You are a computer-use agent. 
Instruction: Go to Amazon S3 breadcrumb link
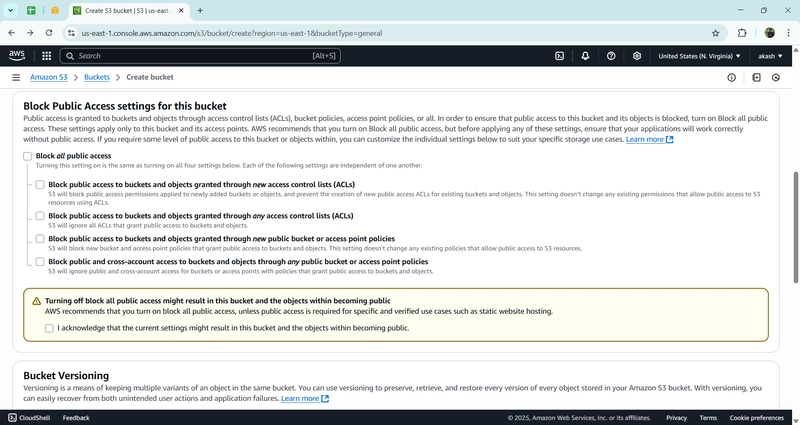coord(48,77)
